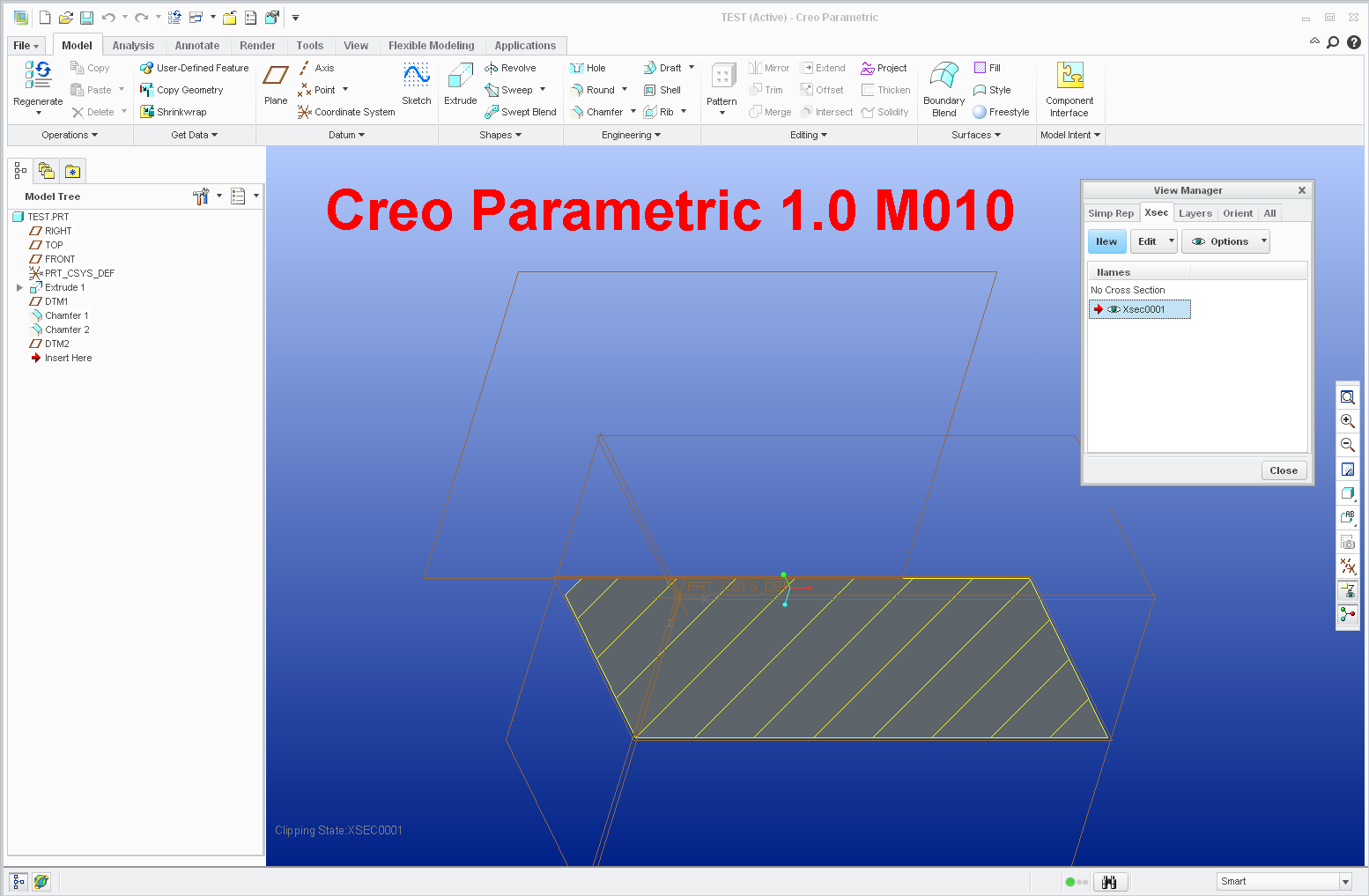Select DTM2 in the model tree

coord(57,344)
